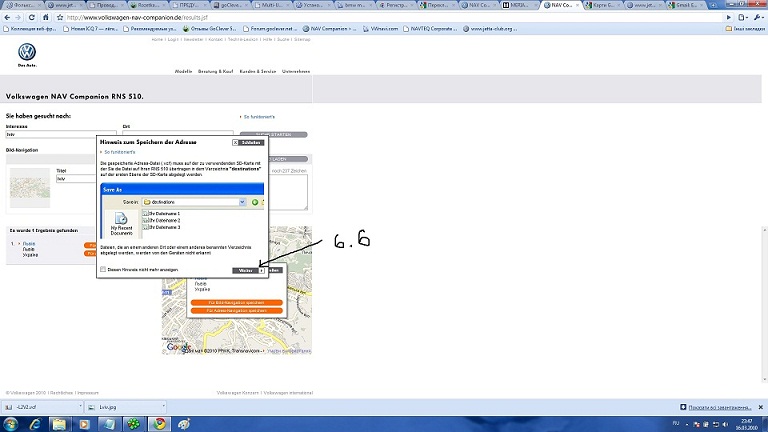Click 'Schließen' to close the hint dialog
768x432 pixels.
pyautogui.click(x=248, y=143)
